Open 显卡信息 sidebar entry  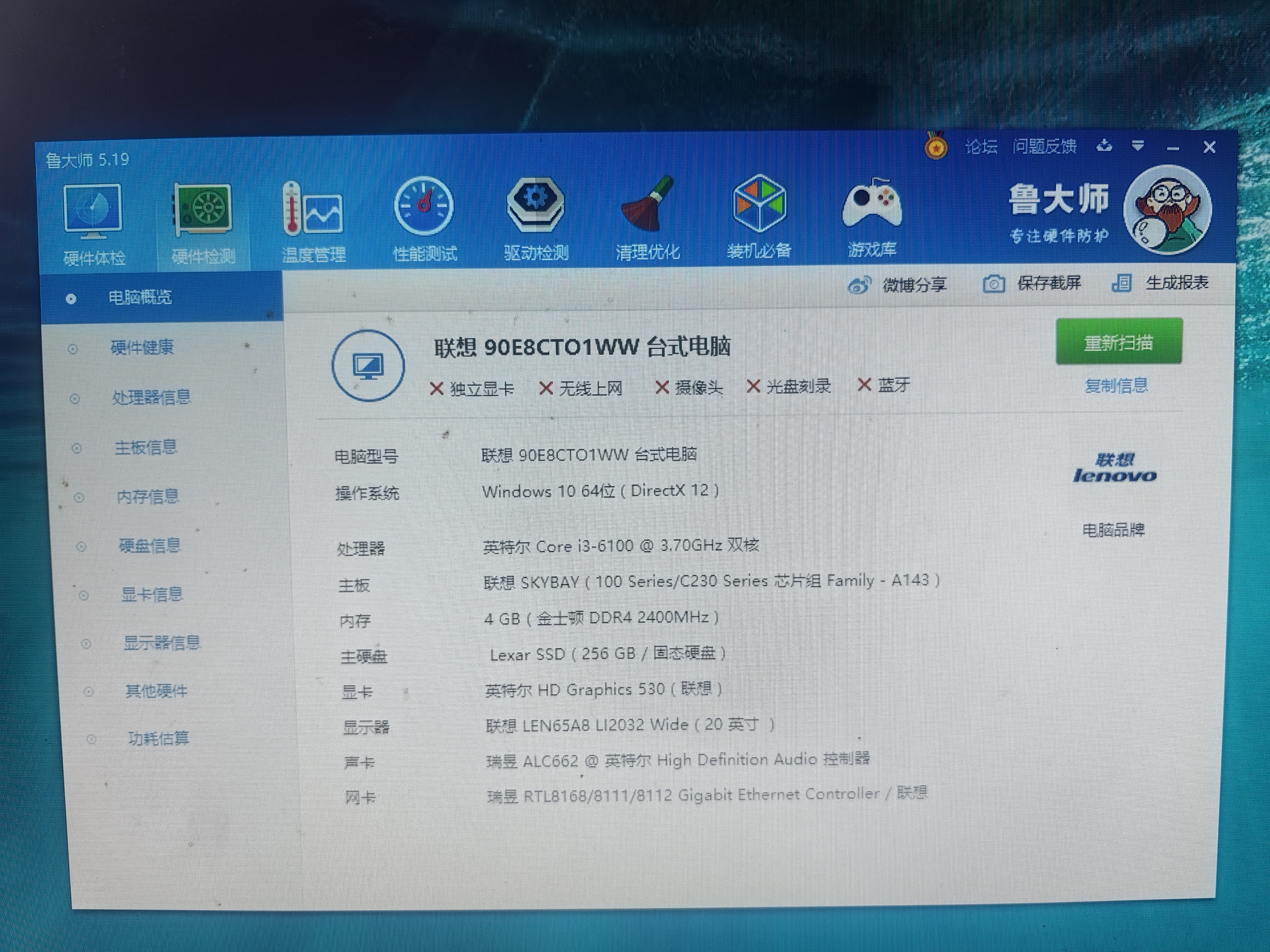coord(152,594)
